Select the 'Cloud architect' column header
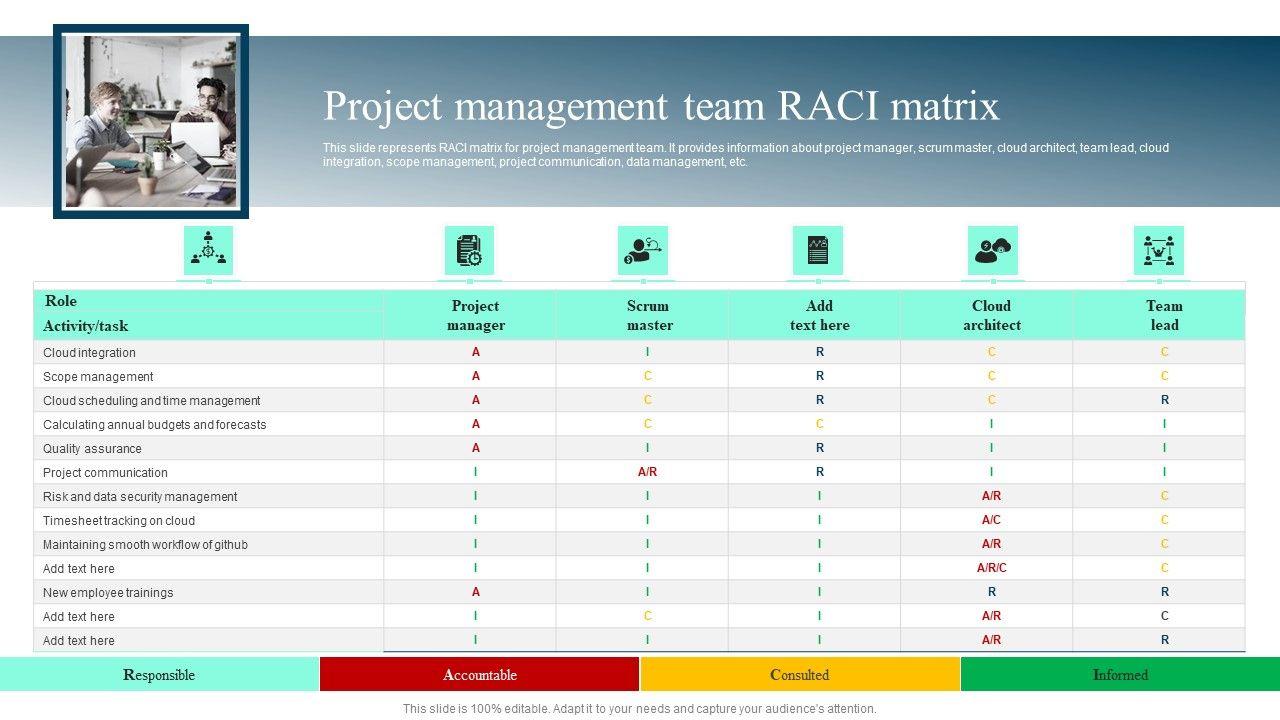The height and width of the screenshot is (720, 1280). pos(992,315)
